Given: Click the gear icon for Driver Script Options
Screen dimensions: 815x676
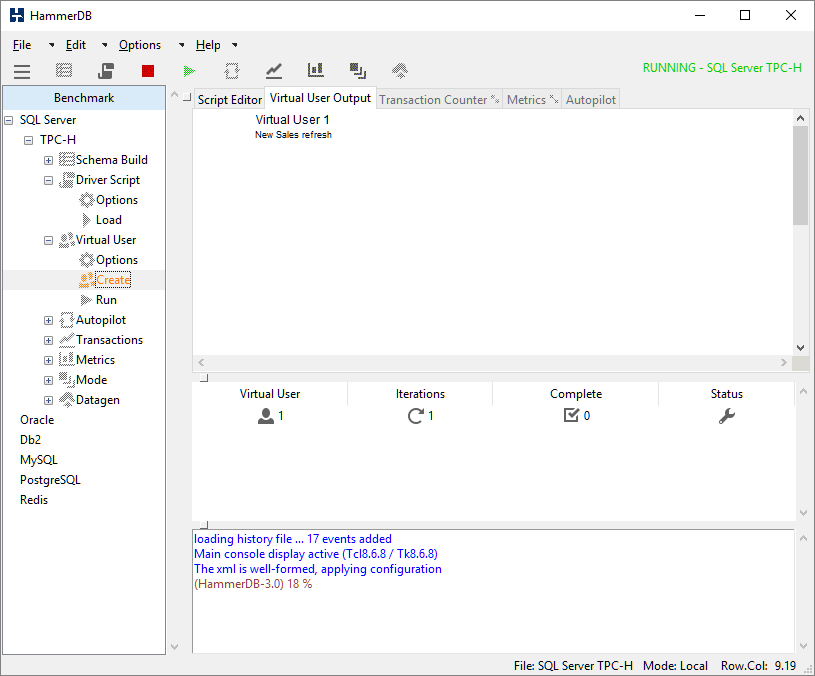Looking at the screenshot, I should point(86,200).
